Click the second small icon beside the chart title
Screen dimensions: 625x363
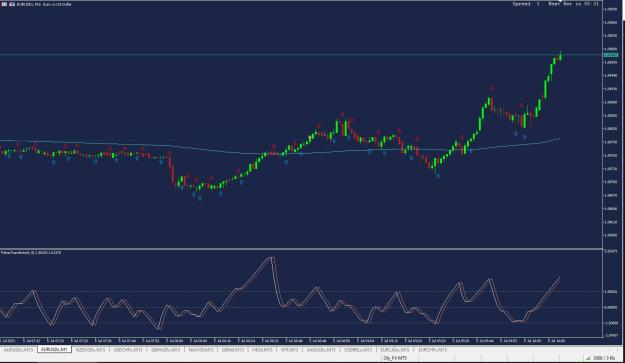tap(12, 4)
